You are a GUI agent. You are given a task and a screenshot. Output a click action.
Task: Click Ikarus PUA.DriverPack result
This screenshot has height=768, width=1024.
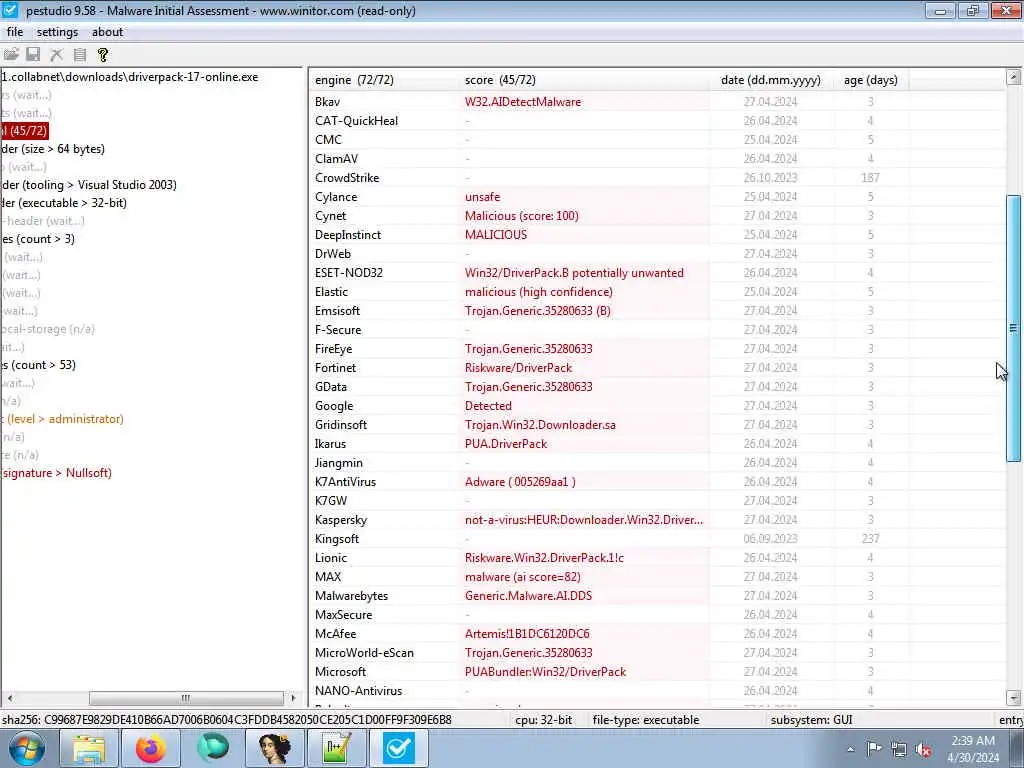click(x=506, y=443)
